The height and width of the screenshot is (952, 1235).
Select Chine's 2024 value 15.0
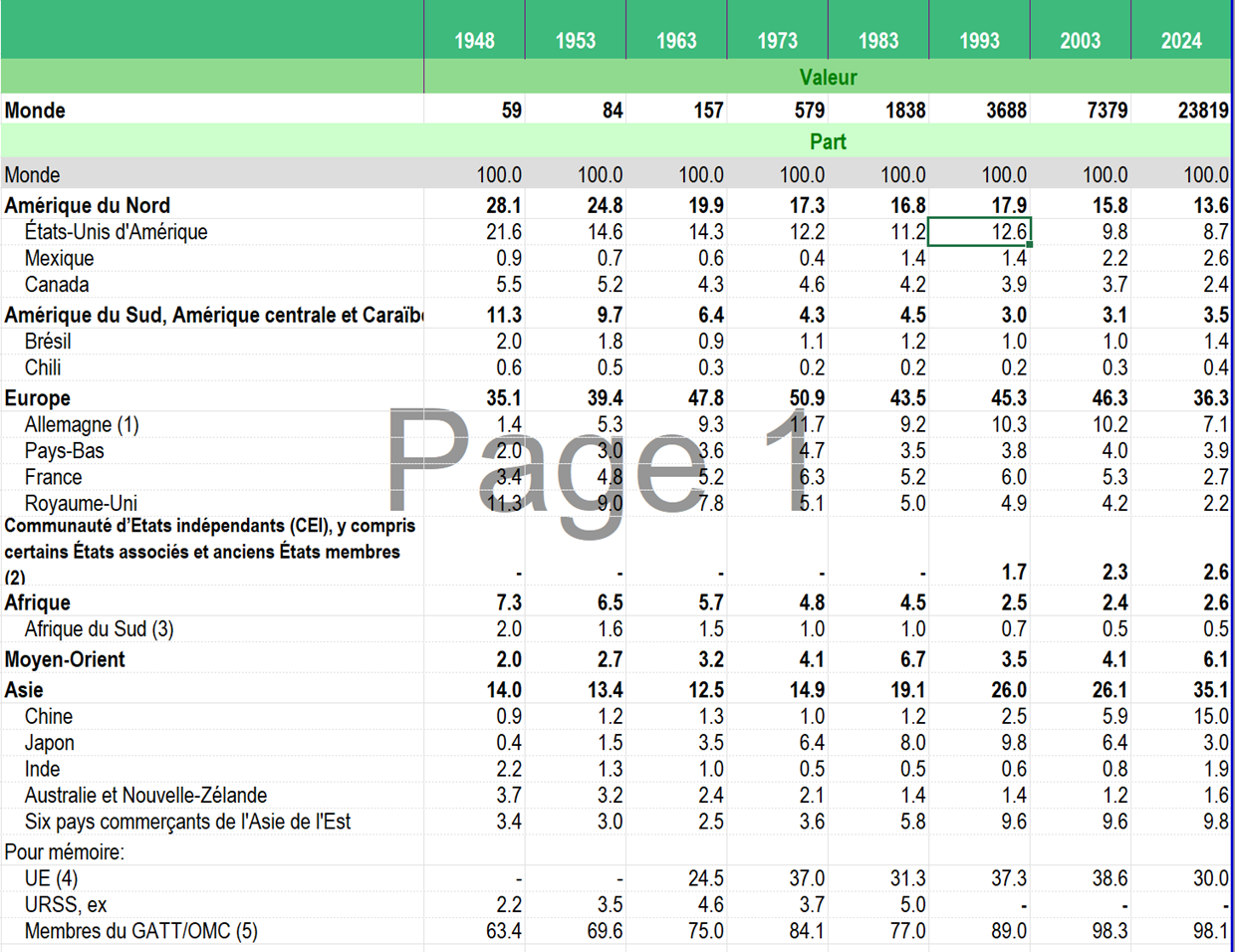tap(1210, 717)
